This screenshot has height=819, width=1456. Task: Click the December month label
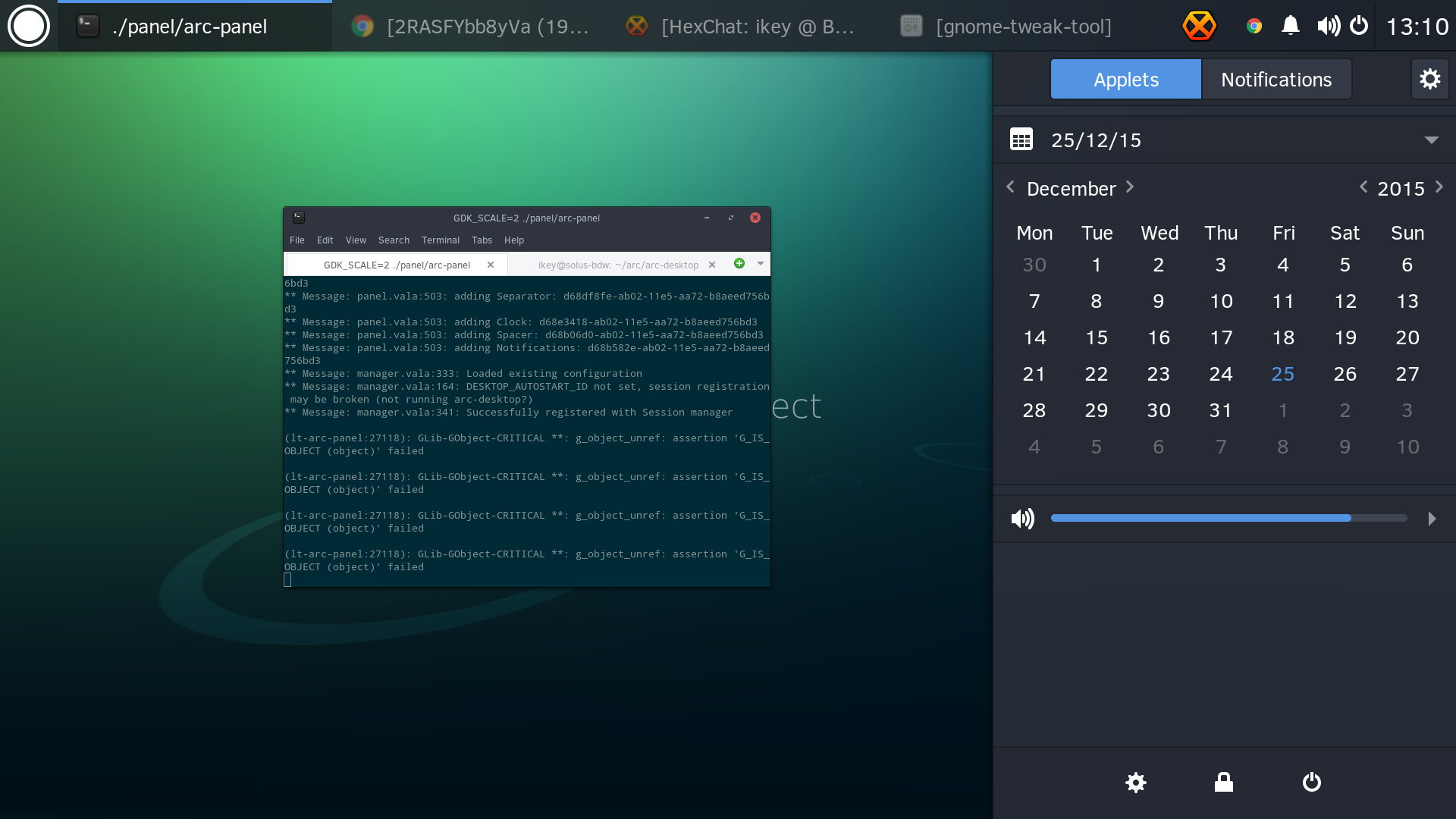click(x=1071, y=189)
